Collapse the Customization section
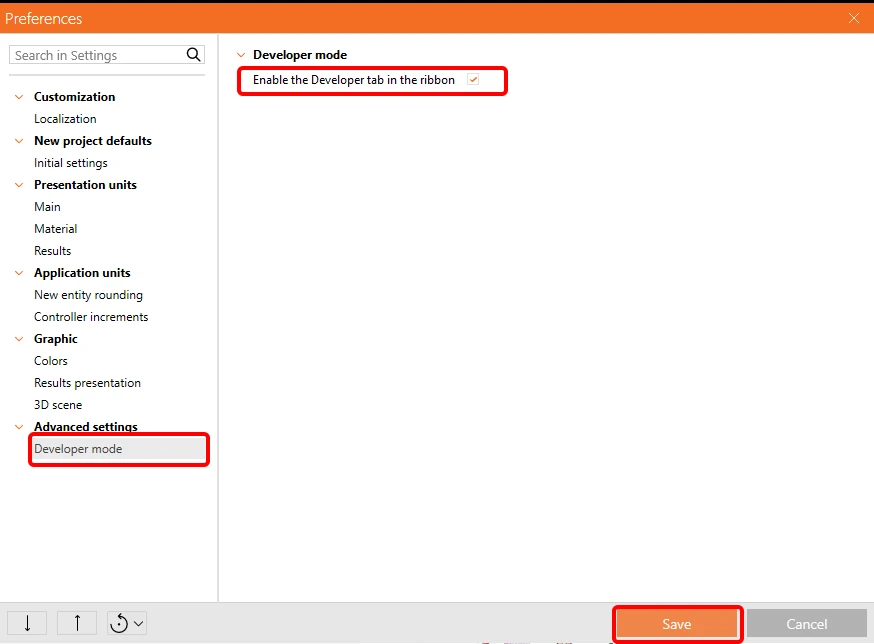 coord(19,97)
